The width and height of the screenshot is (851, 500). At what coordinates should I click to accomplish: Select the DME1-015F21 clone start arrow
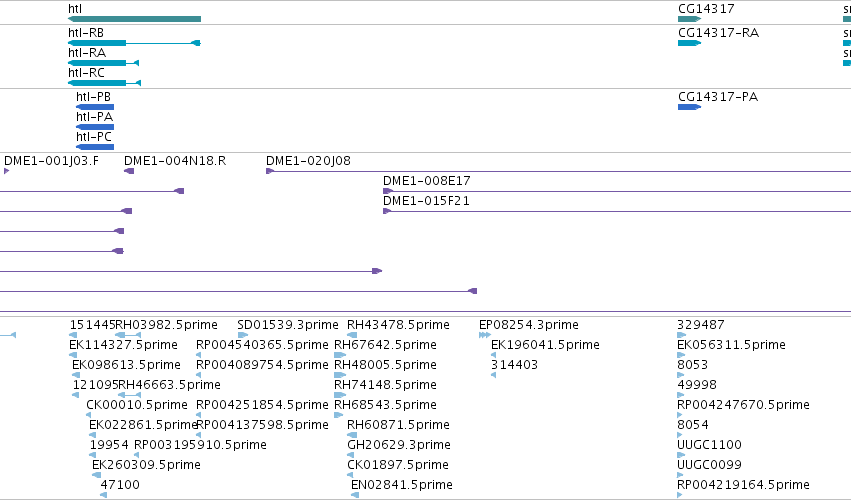[387, 211]
